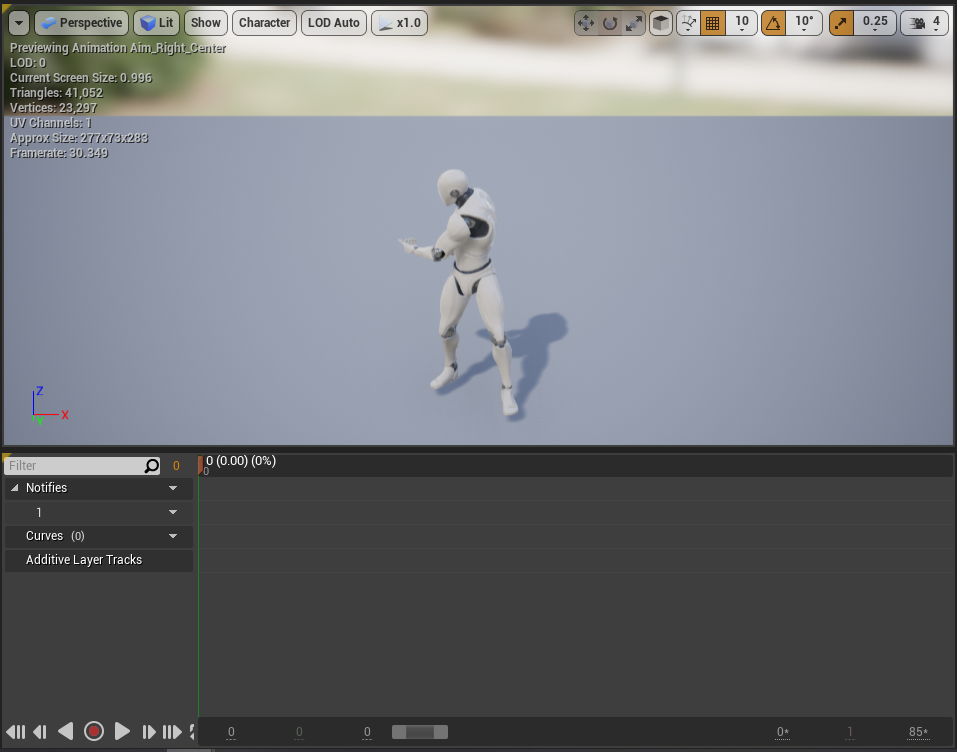
Task: Open the 0.25 scale snap dropdown
Action: 875,23
